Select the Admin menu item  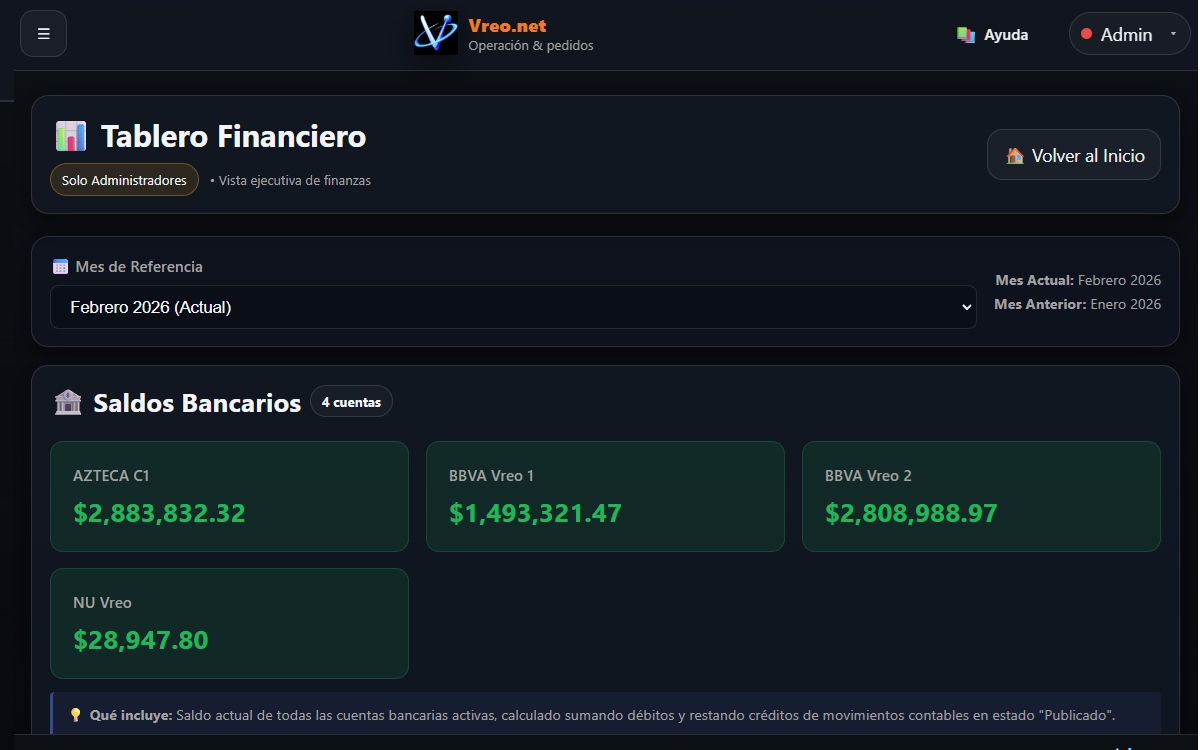tap(1128, 33)
